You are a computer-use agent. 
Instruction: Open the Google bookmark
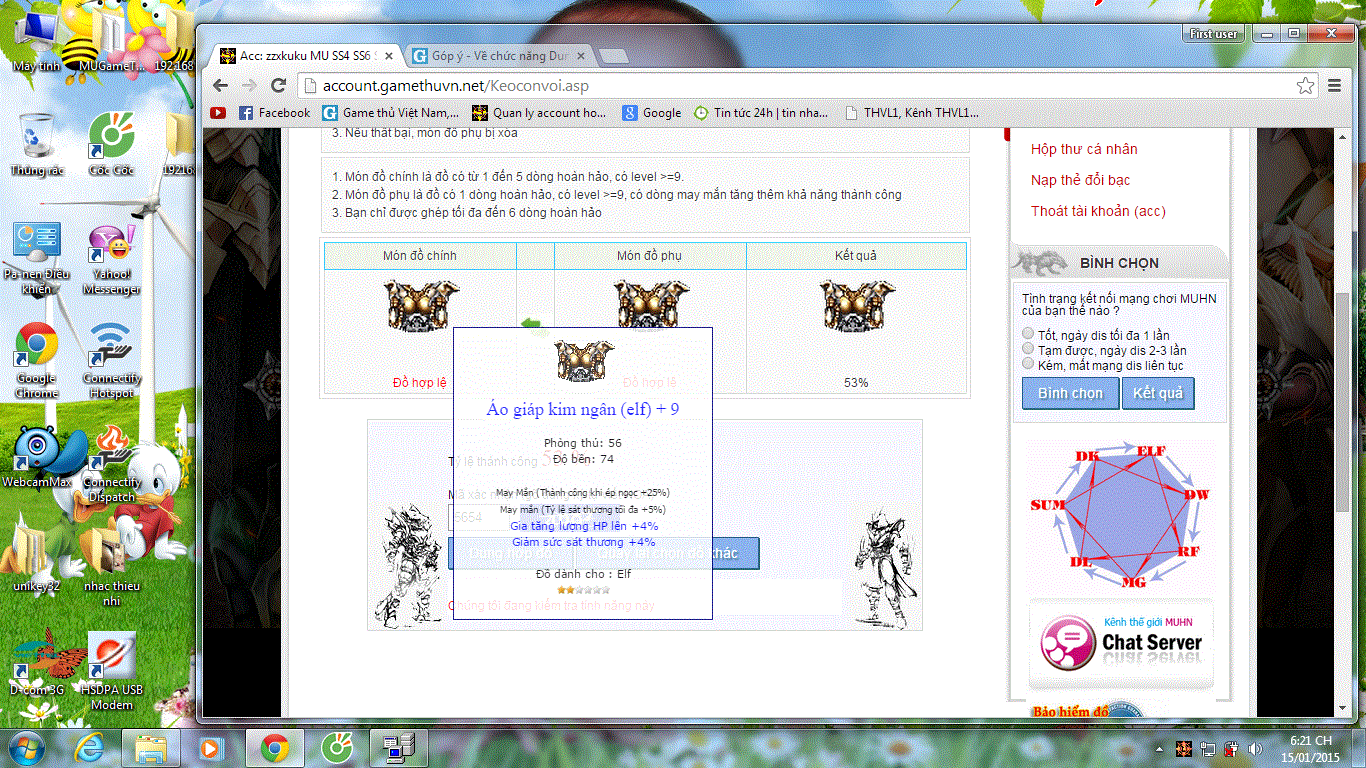[652, 113]
